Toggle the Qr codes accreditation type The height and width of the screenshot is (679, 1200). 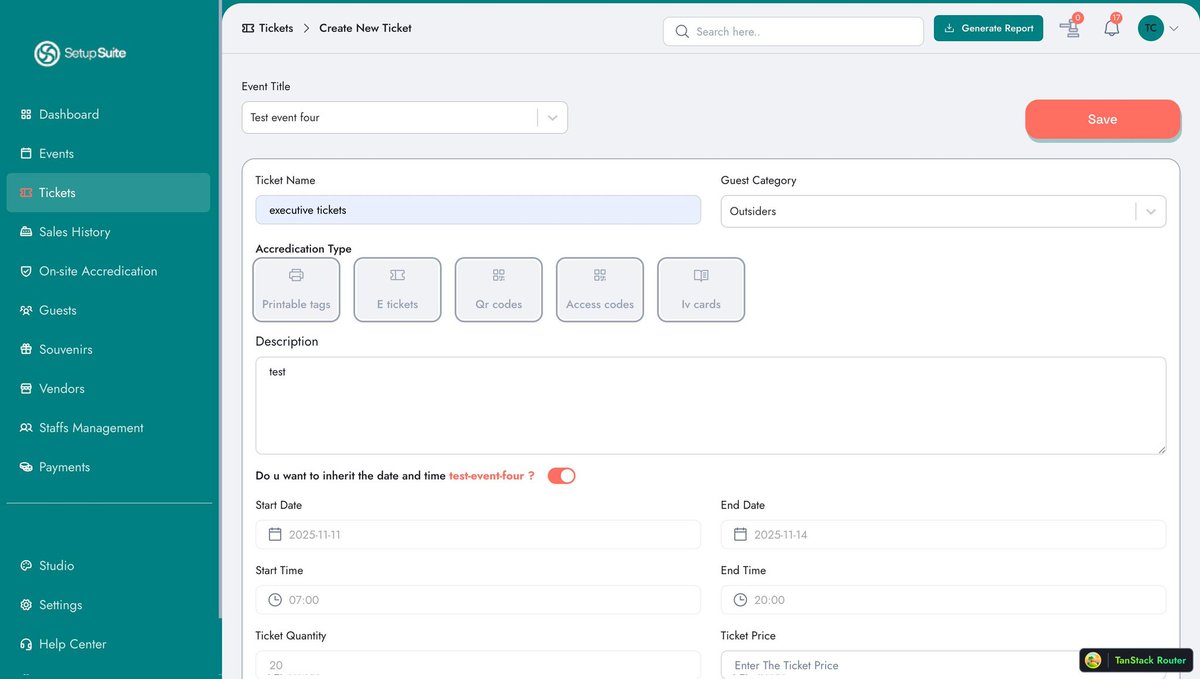pyautogui.click(x=499, y=290)
